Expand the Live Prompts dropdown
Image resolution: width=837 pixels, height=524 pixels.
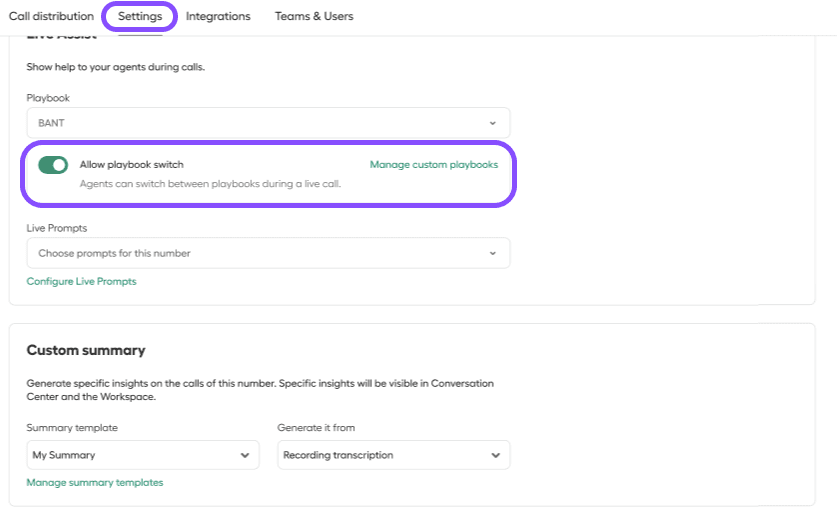pyautogui.click(x=267, y=253)
